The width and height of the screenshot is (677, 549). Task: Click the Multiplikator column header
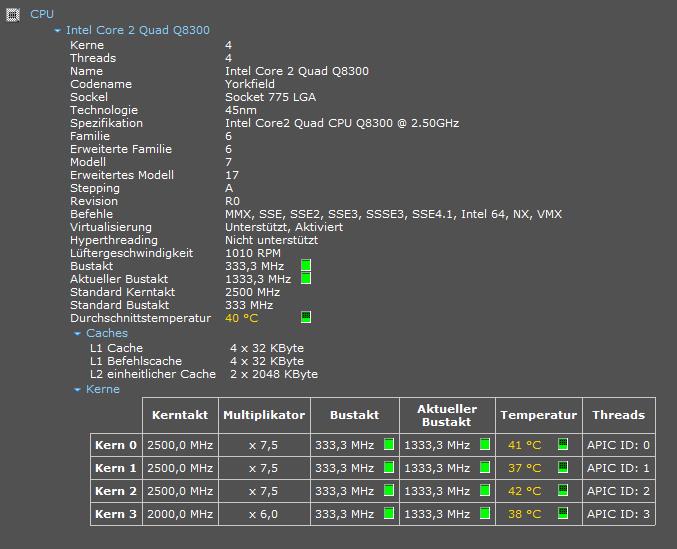(x=264, y=415)
